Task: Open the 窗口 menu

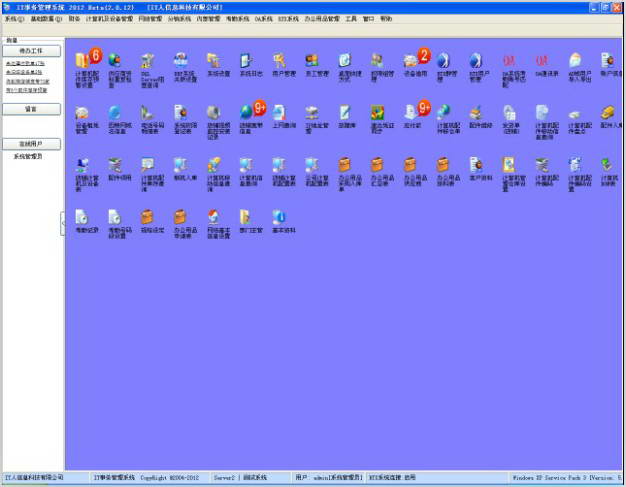Action: pos(368,19)
